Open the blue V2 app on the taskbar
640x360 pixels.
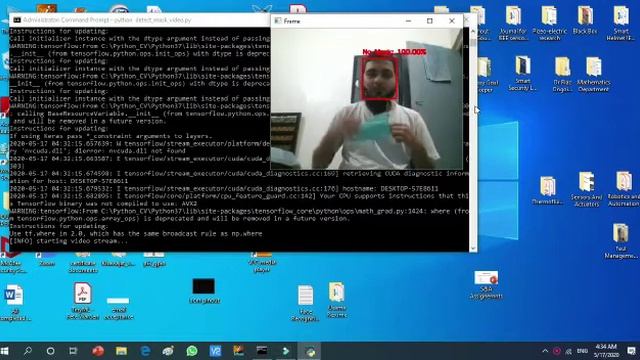coord(215,351)
